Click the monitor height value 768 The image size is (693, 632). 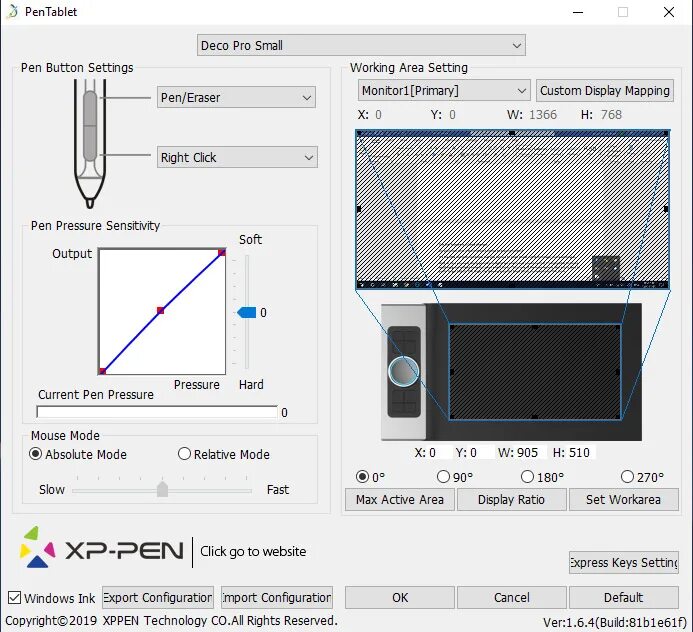[x=611, y=114]
